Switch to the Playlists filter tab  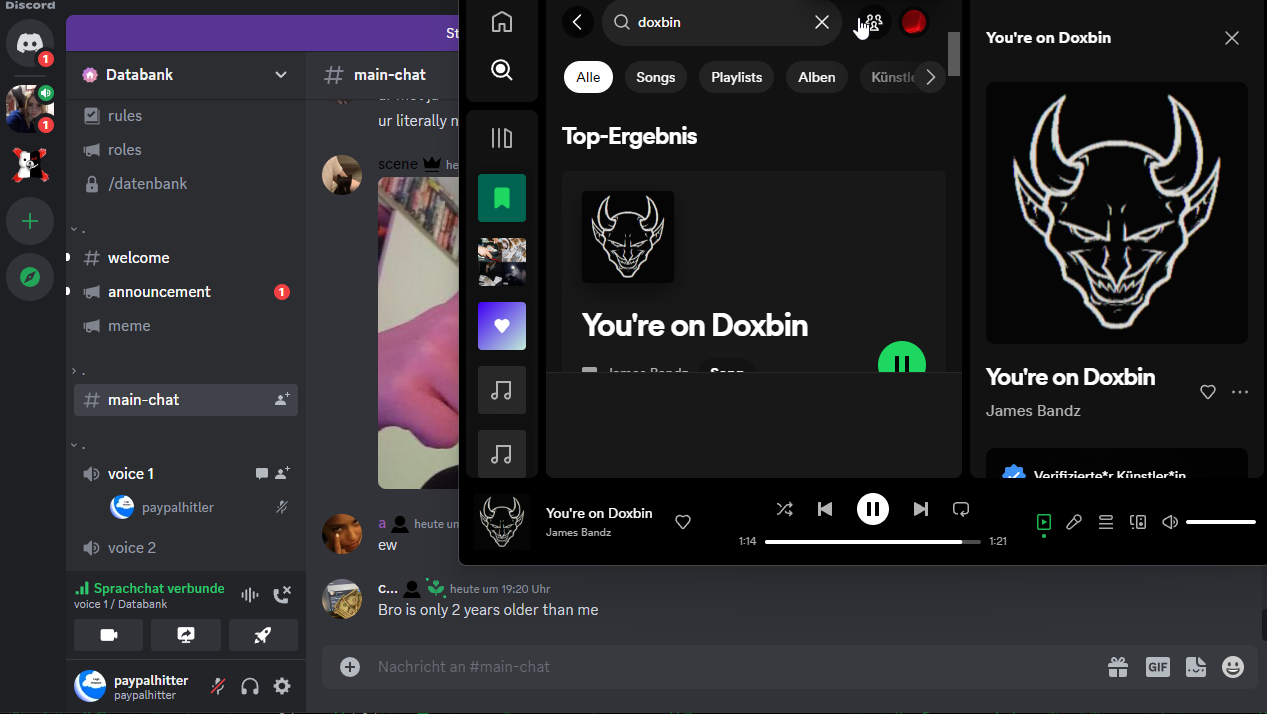click(x=736, y=77)
